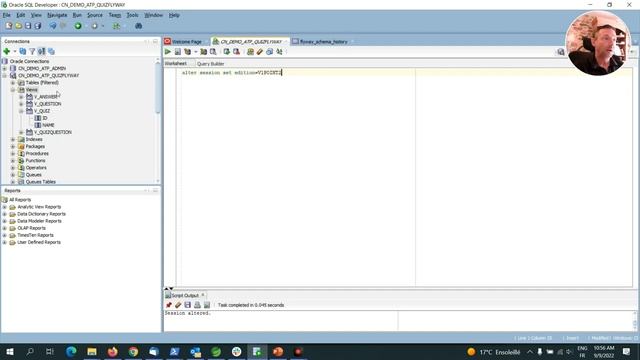This screenshot has height=360, width=640.
Task: Click the Connections tree vertical scrollbar
Action: click(158, 88)
